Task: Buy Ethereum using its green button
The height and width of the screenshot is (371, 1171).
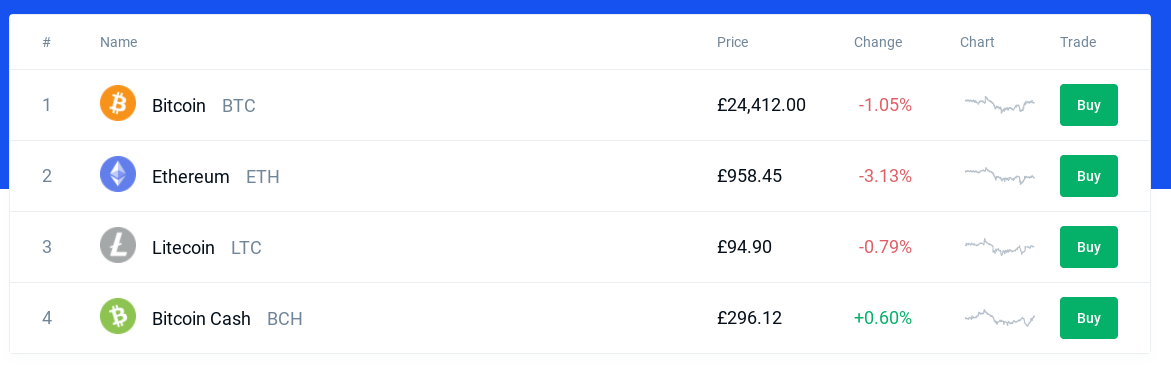Action: (x=1088, y=176)
